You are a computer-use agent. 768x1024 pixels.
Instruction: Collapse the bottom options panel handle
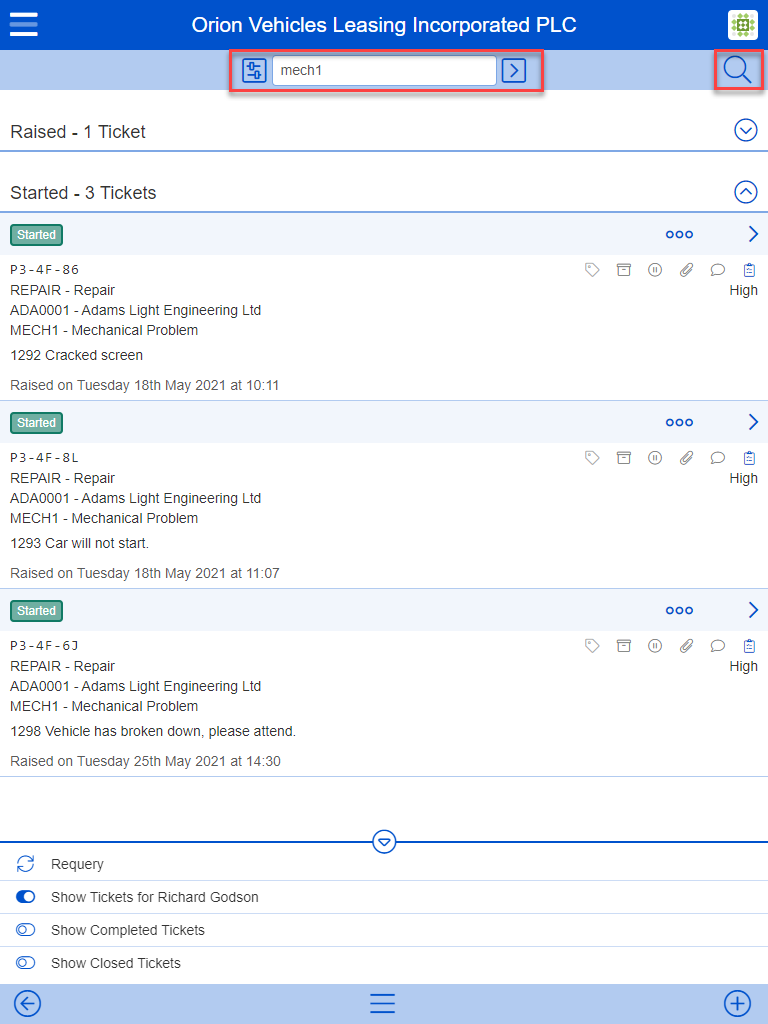click(384, 842)
